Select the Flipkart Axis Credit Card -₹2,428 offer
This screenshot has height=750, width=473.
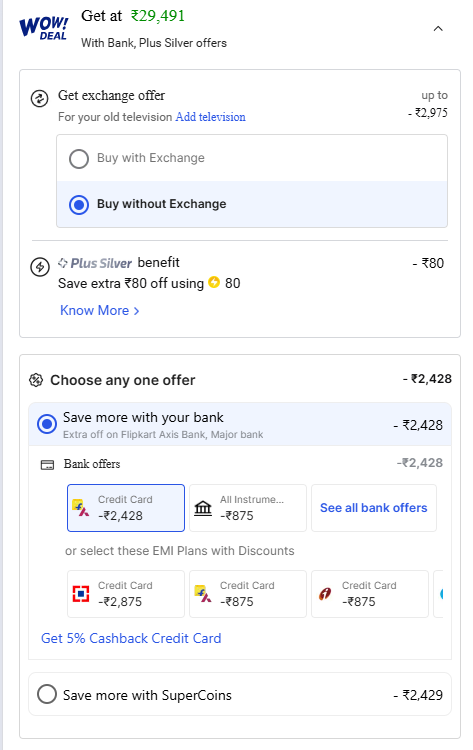[x=126, y=508]
